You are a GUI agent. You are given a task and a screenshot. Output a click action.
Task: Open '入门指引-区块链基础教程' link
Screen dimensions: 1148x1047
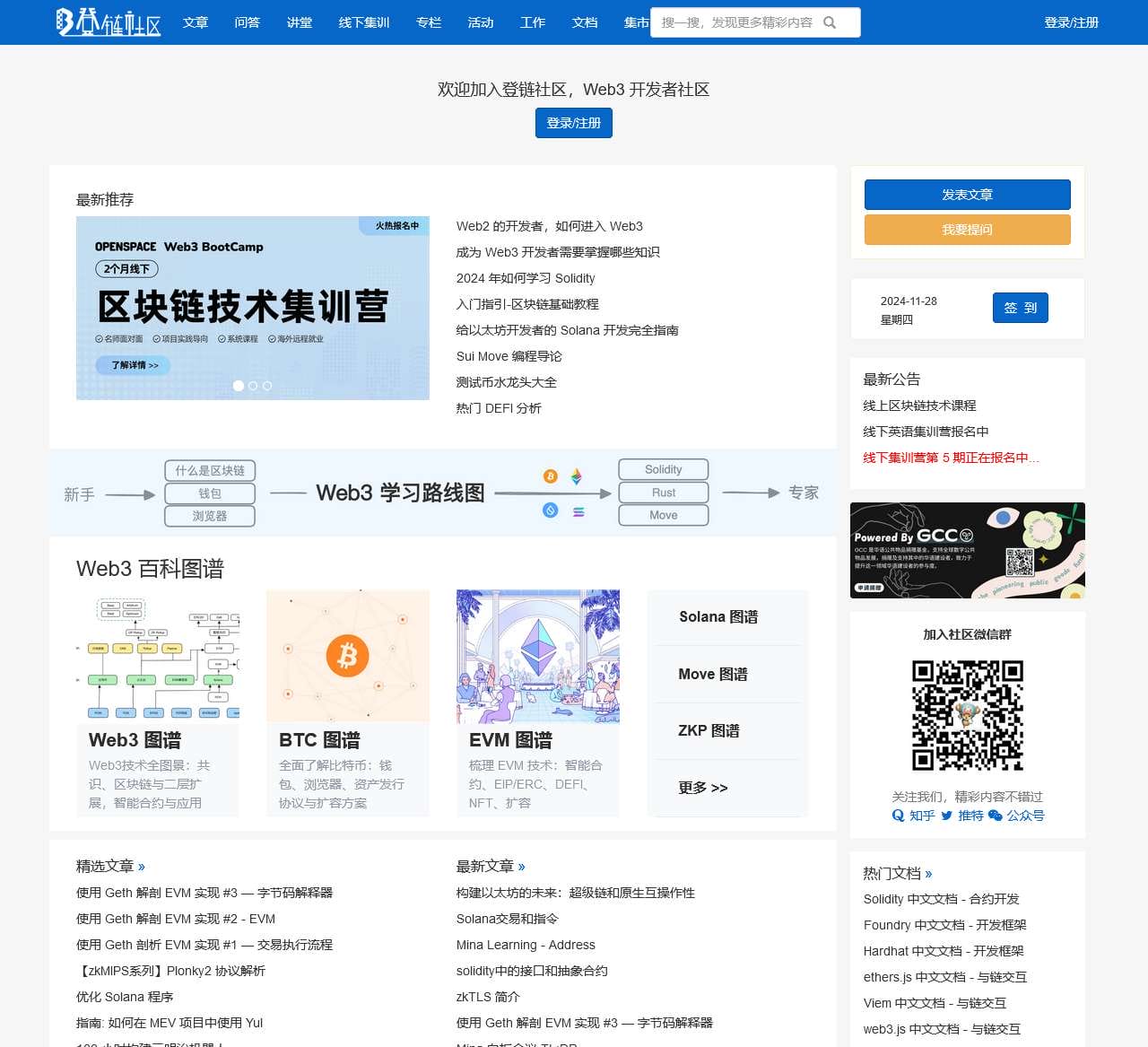click(527, 304)
